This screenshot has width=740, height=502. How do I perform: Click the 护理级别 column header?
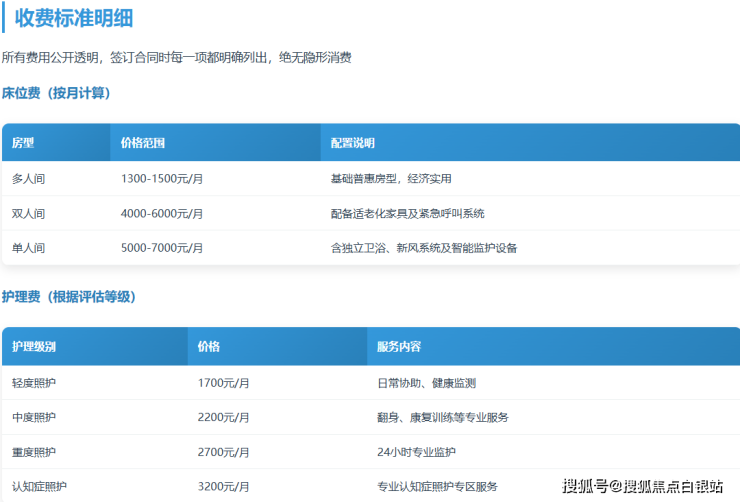tap(34, 347)
